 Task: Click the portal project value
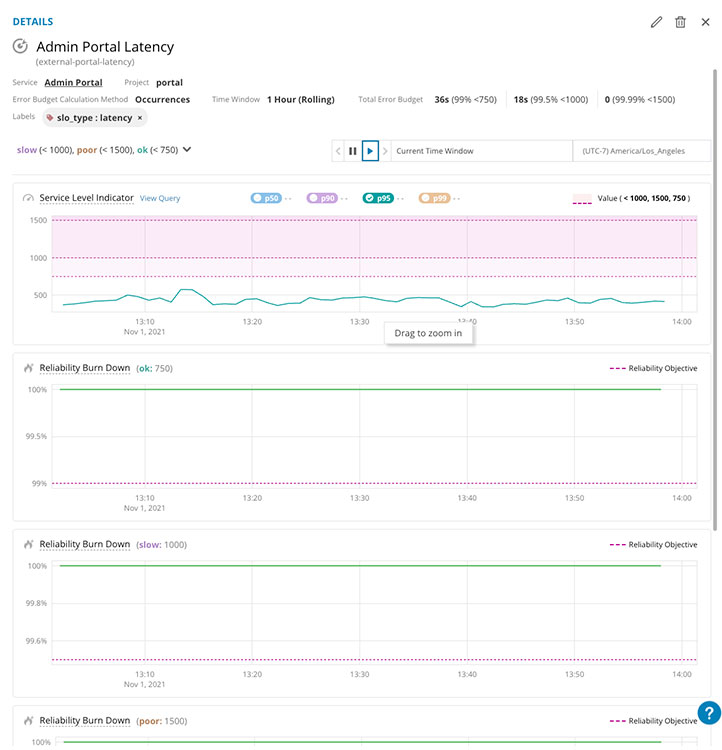click(x=169, y=82)
